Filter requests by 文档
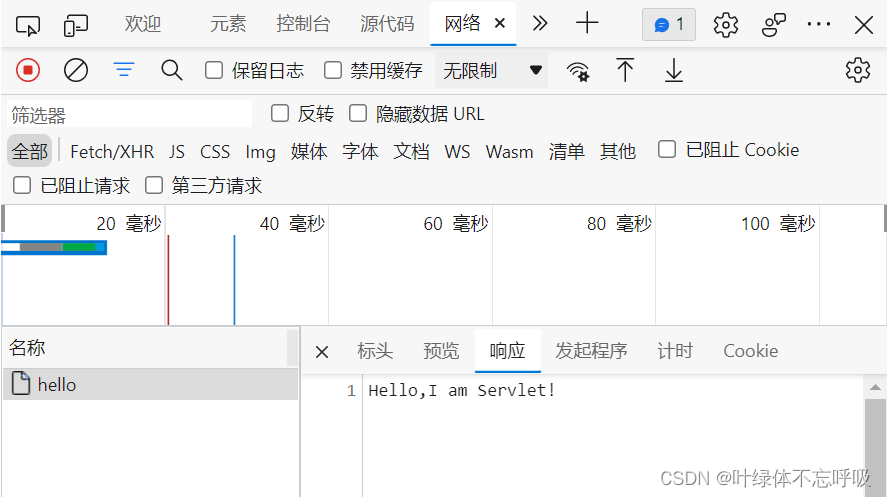The height and width of the screenshot is (497, 887). [411, 152]
